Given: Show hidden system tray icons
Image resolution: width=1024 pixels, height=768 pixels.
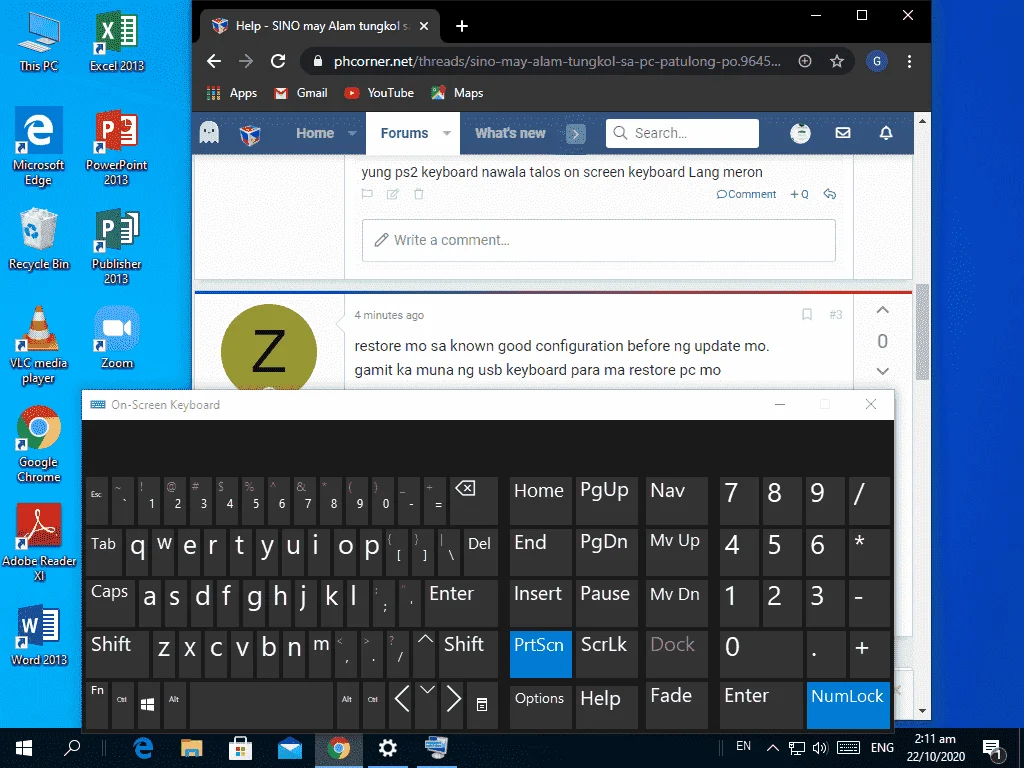Looking at the screenshot, I should click(773, 748).
